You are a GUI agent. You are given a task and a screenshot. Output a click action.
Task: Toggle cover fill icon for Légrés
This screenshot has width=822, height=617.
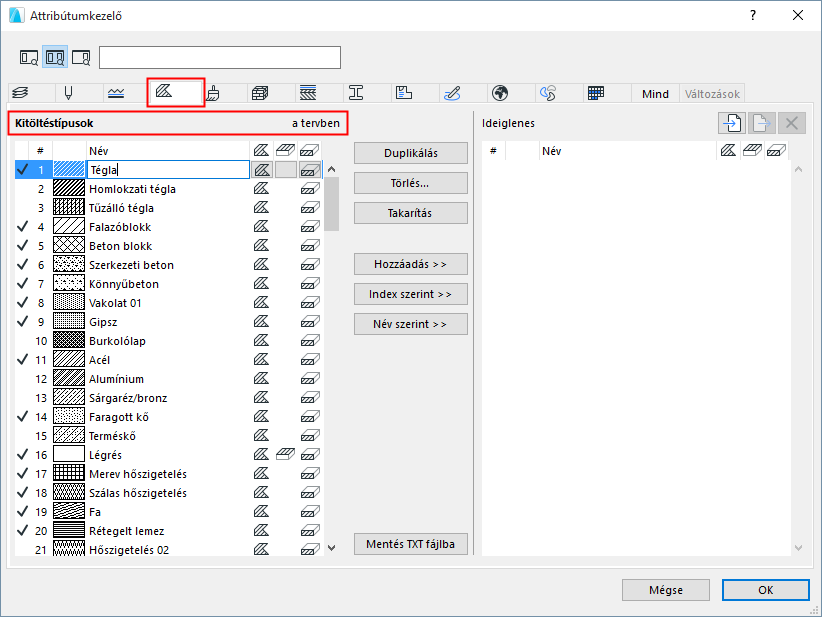(286, 454)
